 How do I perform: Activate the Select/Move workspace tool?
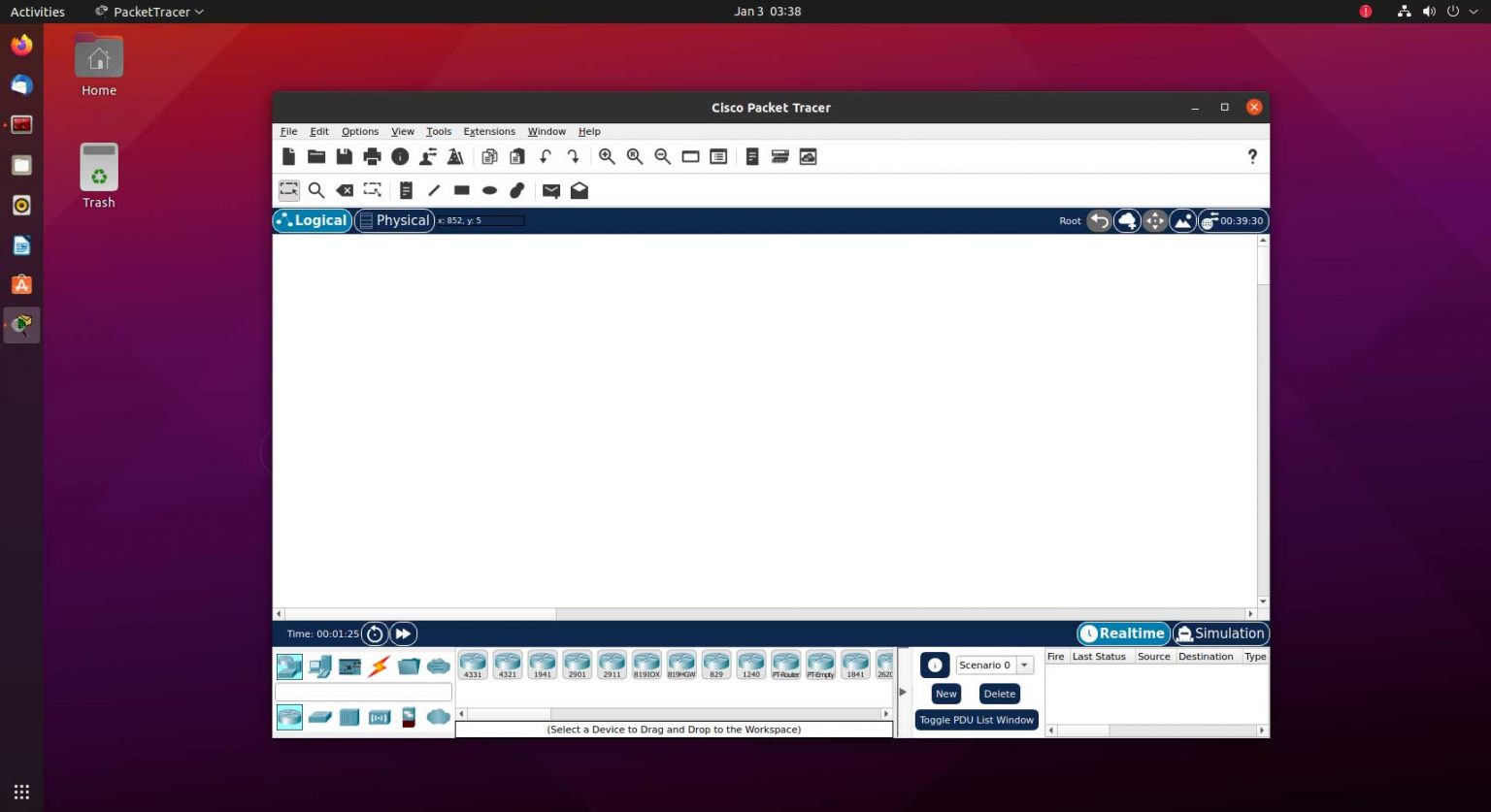tap(288, 190)
